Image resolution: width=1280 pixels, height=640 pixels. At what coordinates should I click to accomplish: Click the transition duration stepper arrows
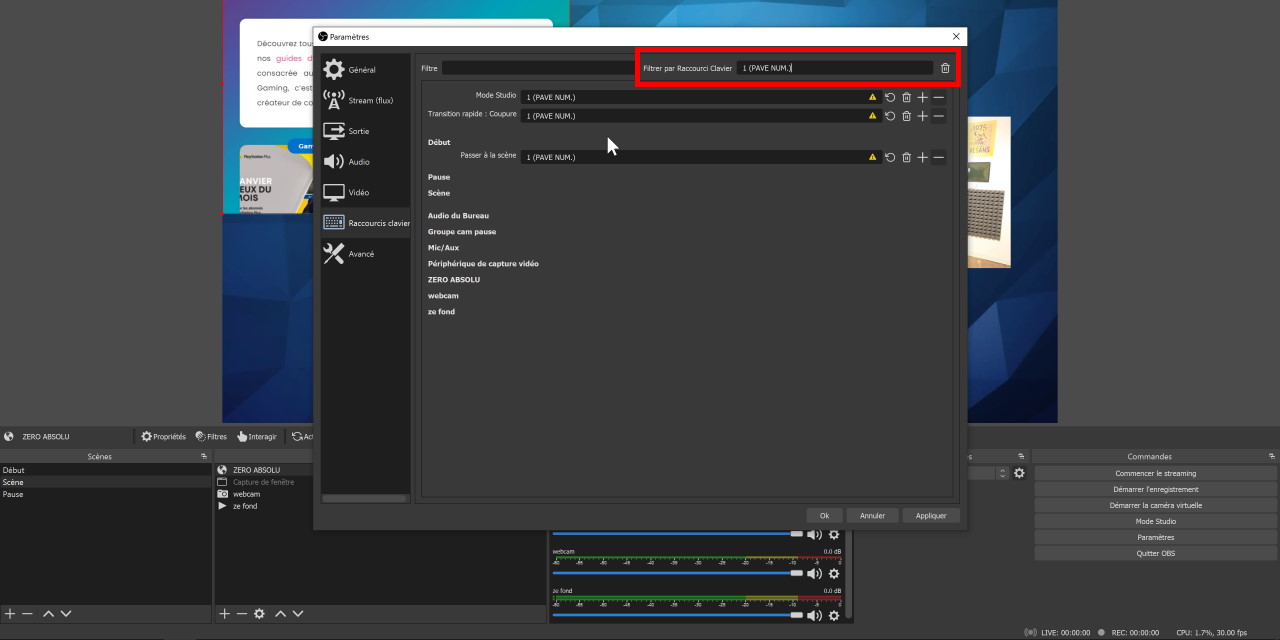click(1002, 473)
